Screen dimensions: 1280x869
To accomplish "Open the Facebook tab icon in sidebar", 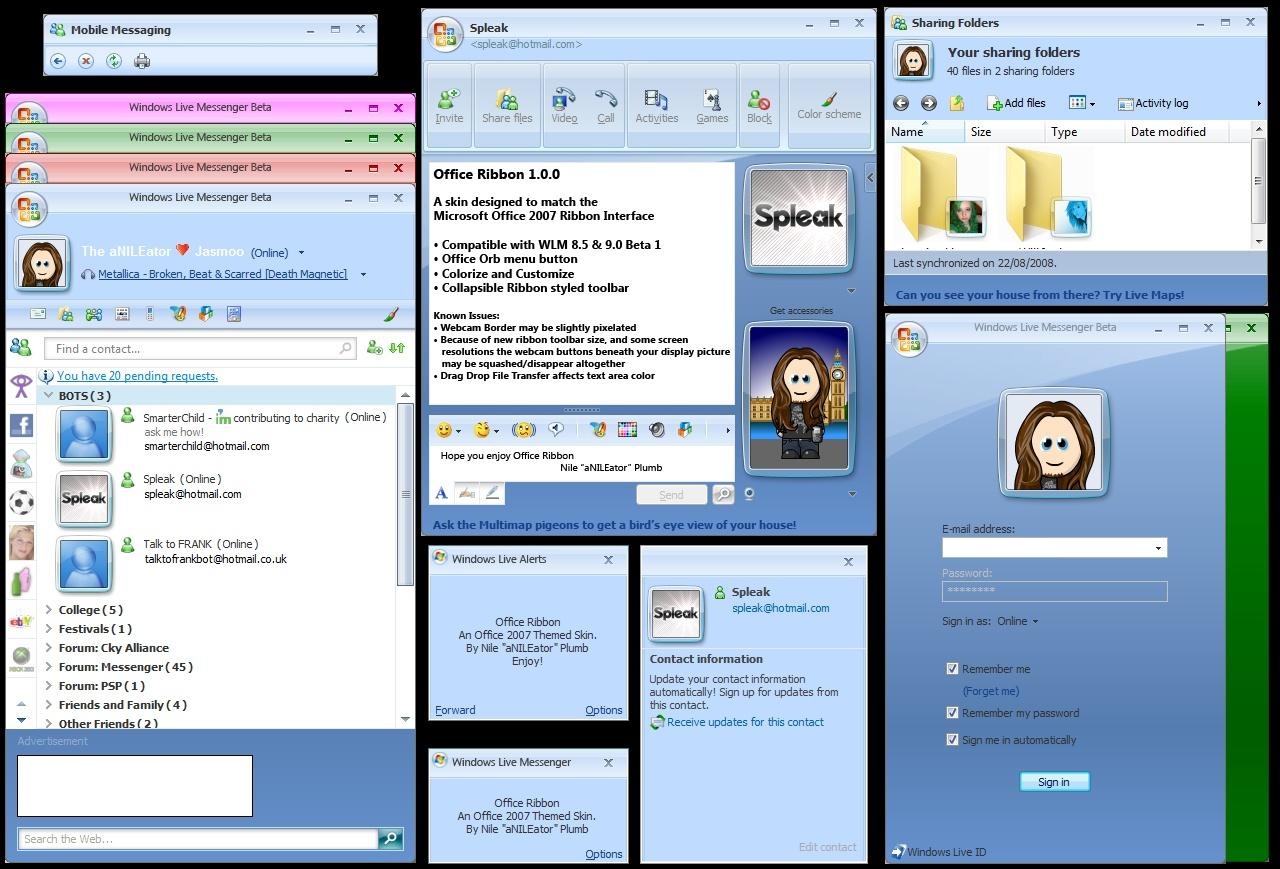I will (x=21, y=426).
